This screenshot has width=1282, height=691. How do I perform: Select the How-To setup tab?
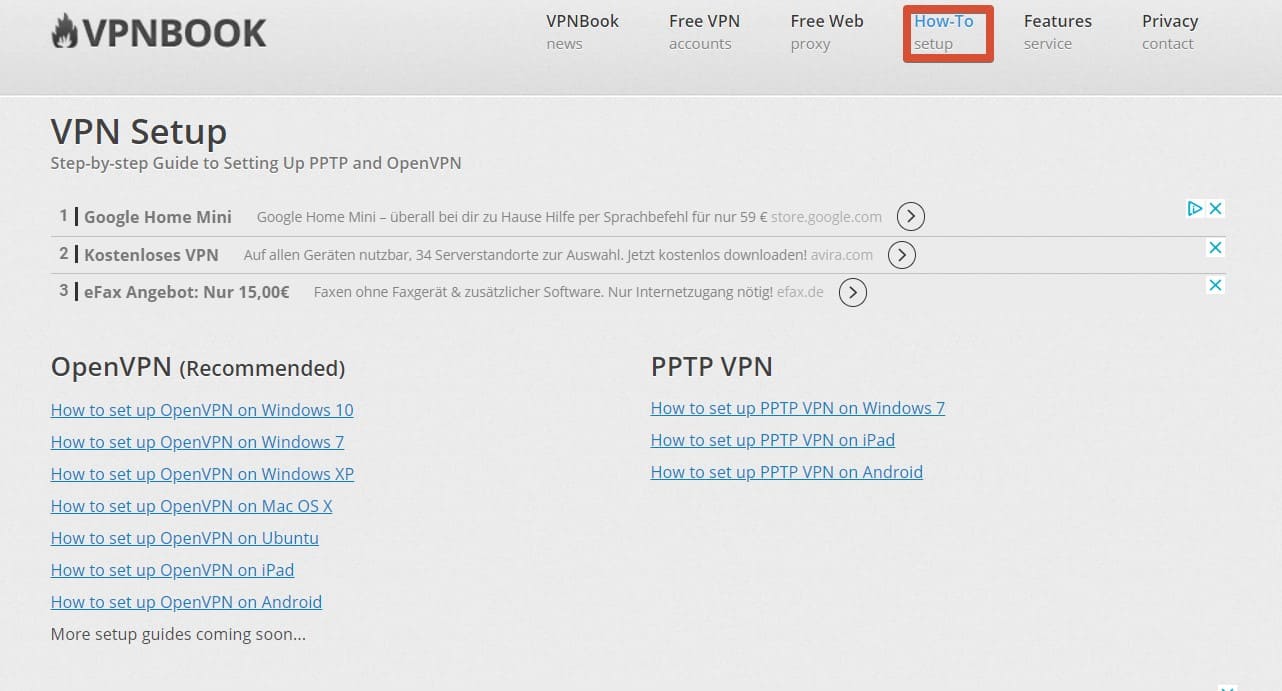click(x=948, y=33)
